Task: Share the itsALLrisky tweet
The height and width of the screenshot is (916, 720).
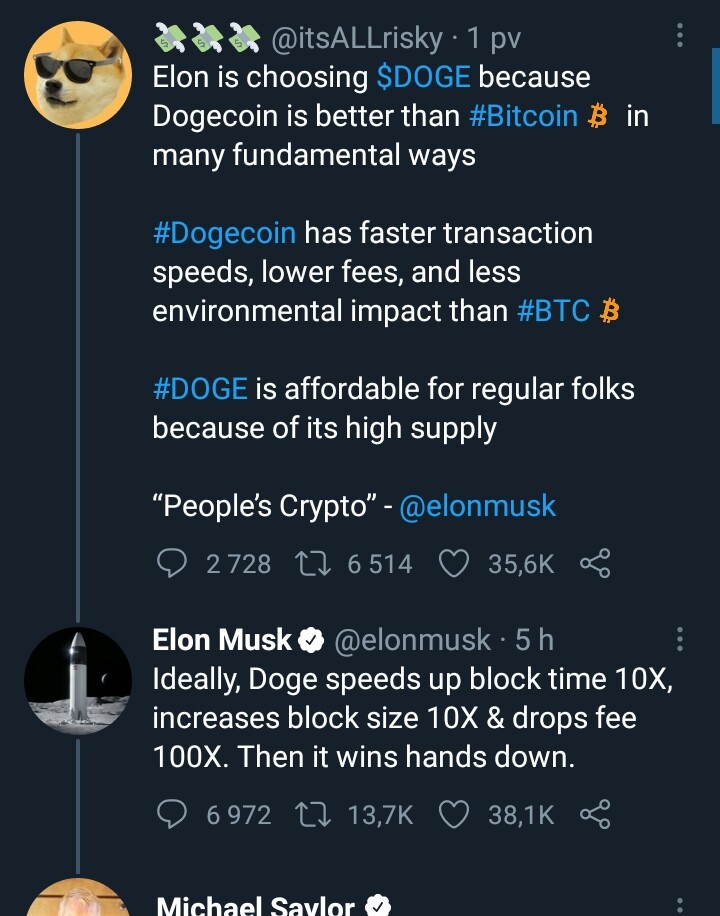Action: 594,565
